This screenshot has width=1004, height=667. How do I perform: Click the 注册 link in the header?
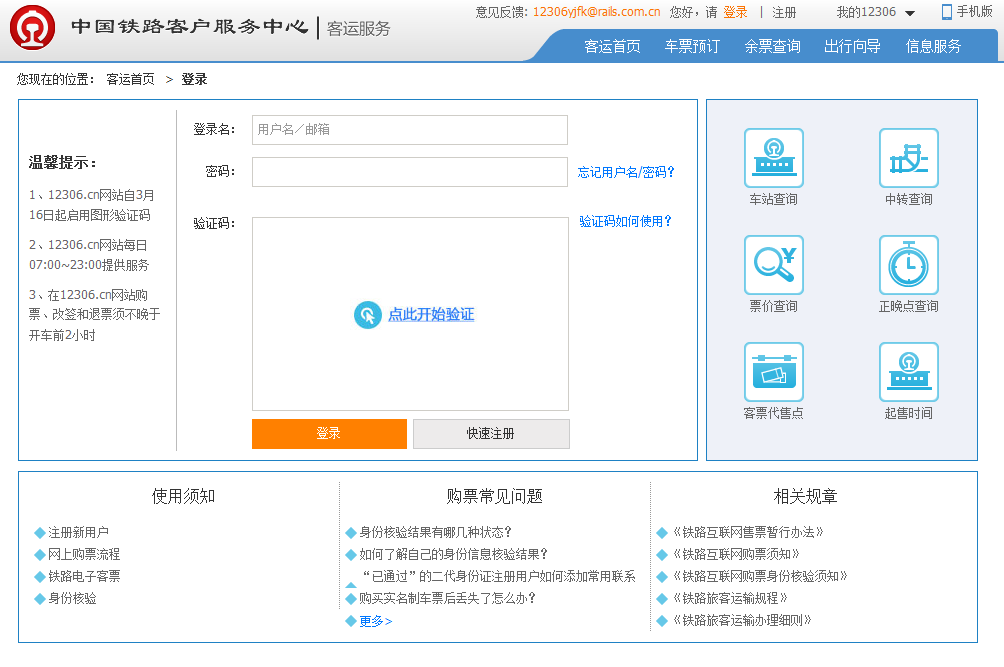(x=784, y=12)
